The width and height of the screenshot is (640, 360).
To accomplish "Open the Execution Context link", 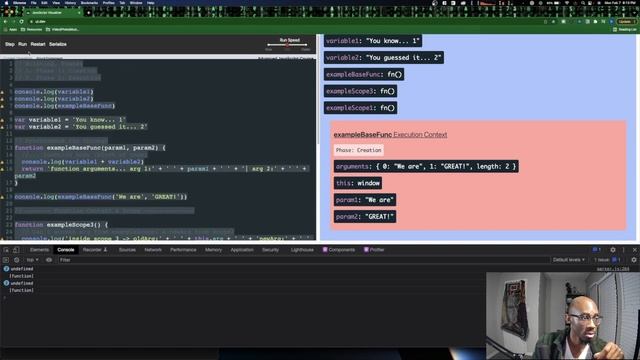I will [420, 135].
